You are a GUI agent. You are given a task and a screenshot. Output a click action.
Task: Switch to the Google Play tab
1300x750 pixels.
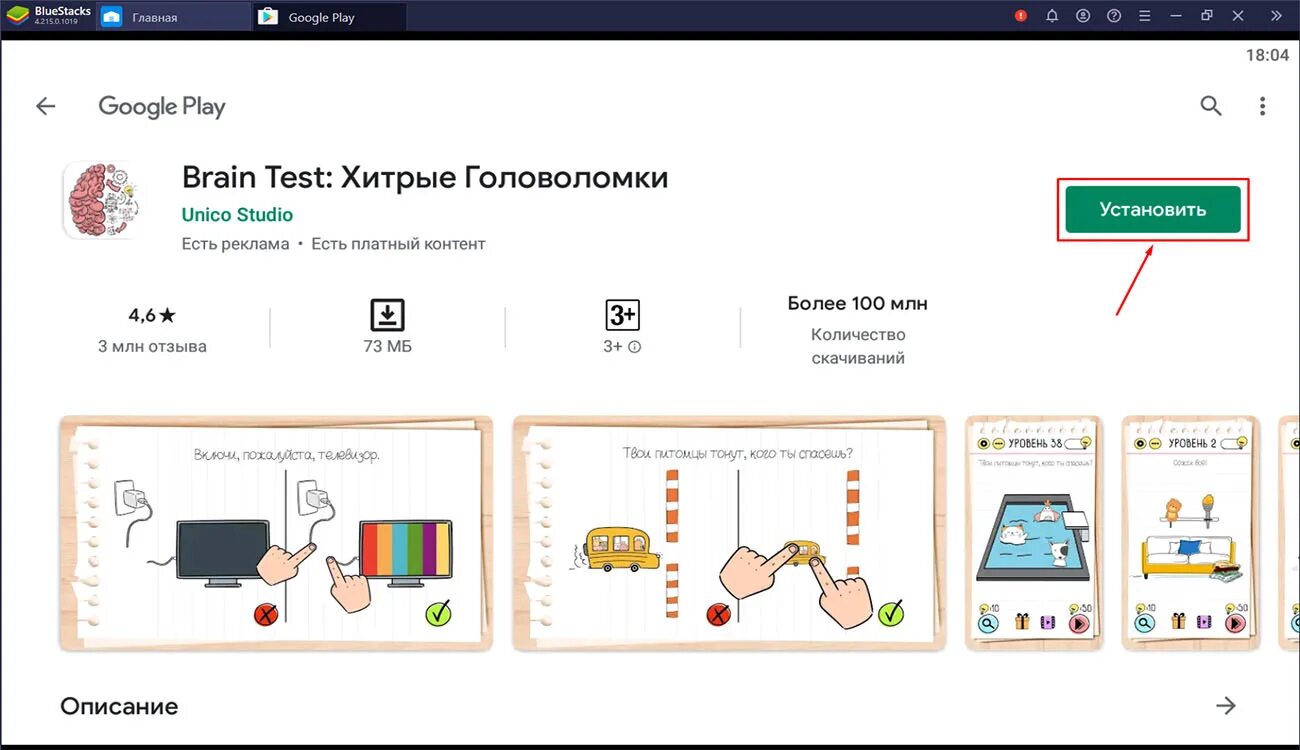(x=329, y=17)
